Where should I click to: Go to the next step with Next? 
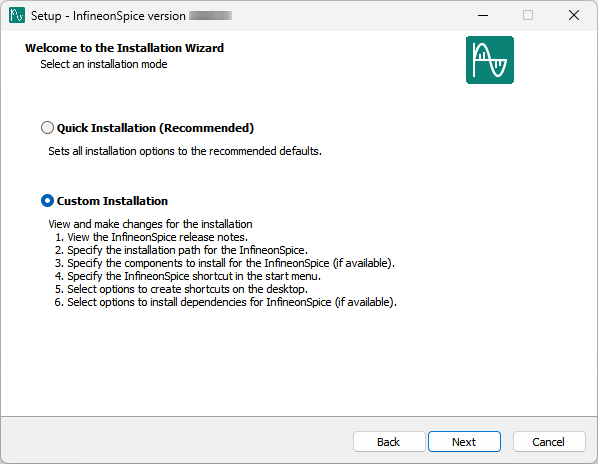pyautogui.click(x=464, y=442)
